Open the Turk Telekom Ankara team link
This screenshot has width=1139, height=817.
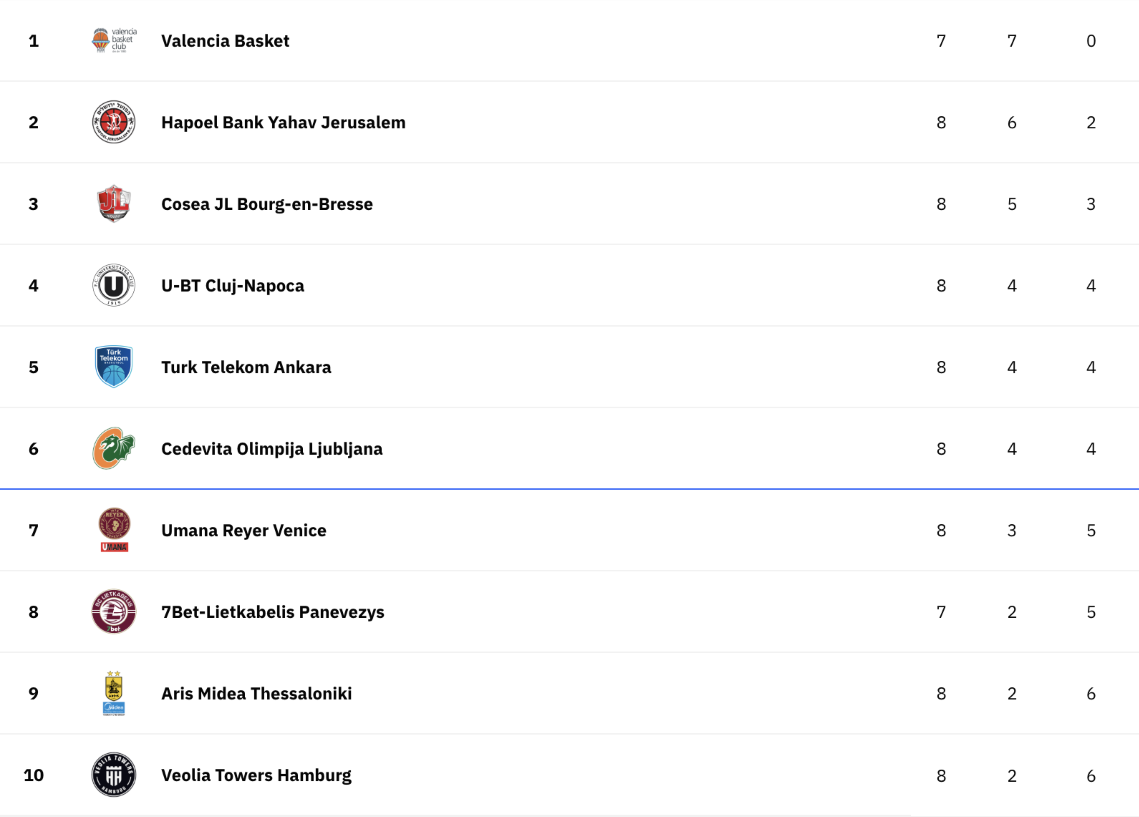(x=246, y=367)
